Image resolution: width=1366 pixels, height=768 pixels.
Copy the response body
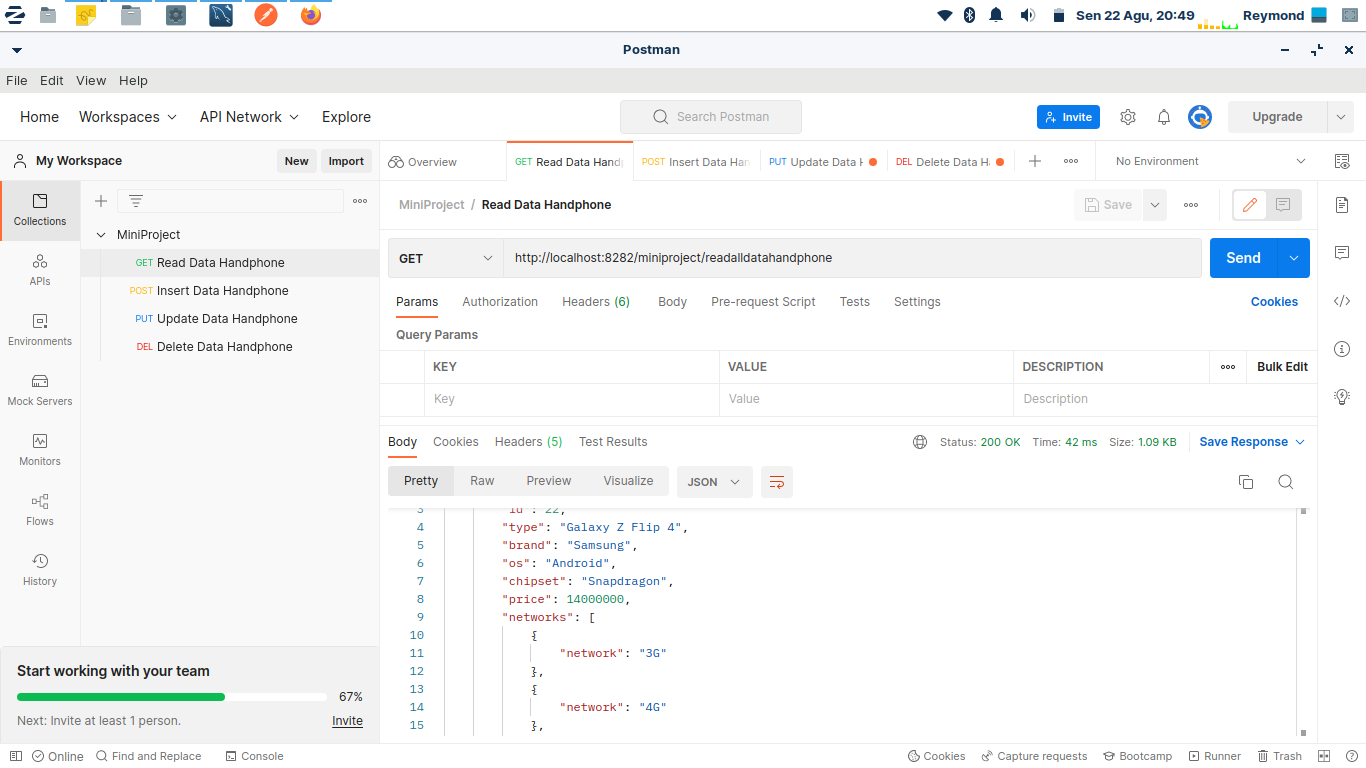tap(1246, 481)
